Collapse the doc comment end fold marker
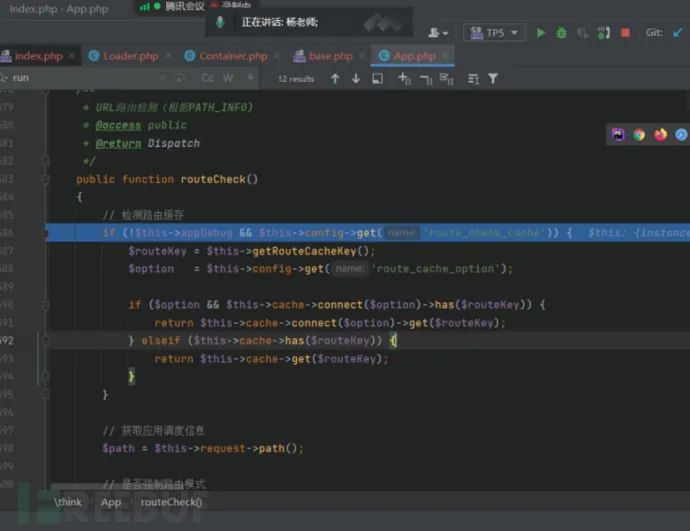690x531 pixels. point(45,161)
